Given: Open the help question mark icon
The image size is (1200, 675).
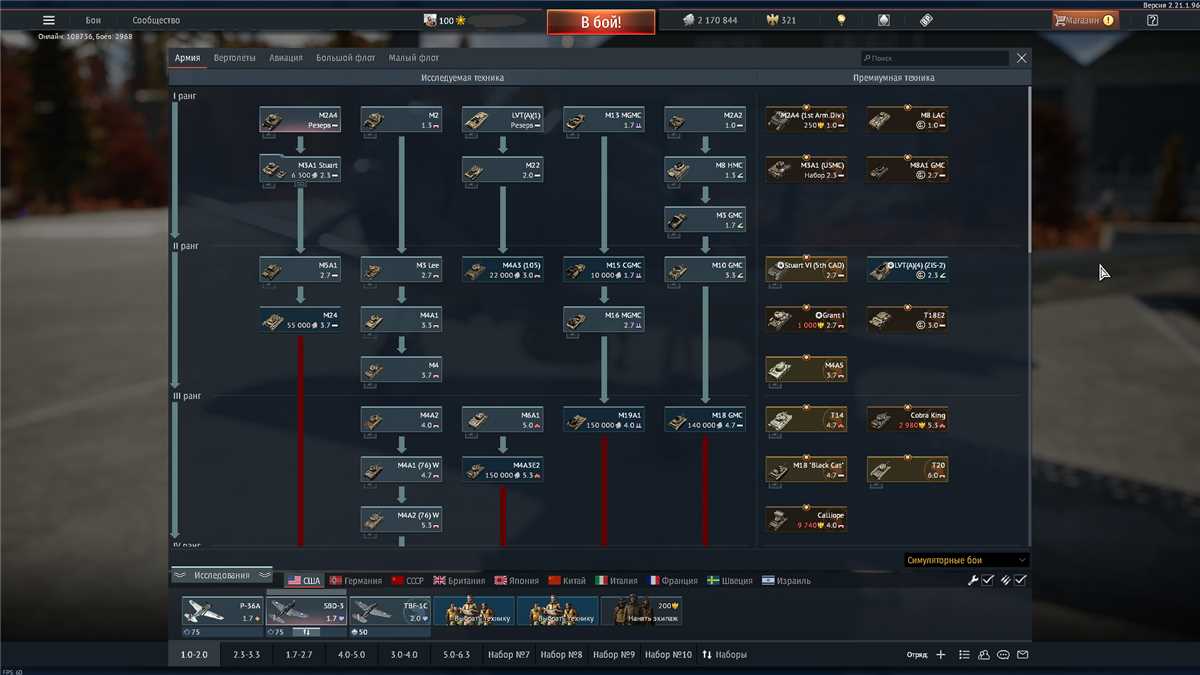Looking at the screenshot, I should tap(1152, 20).
